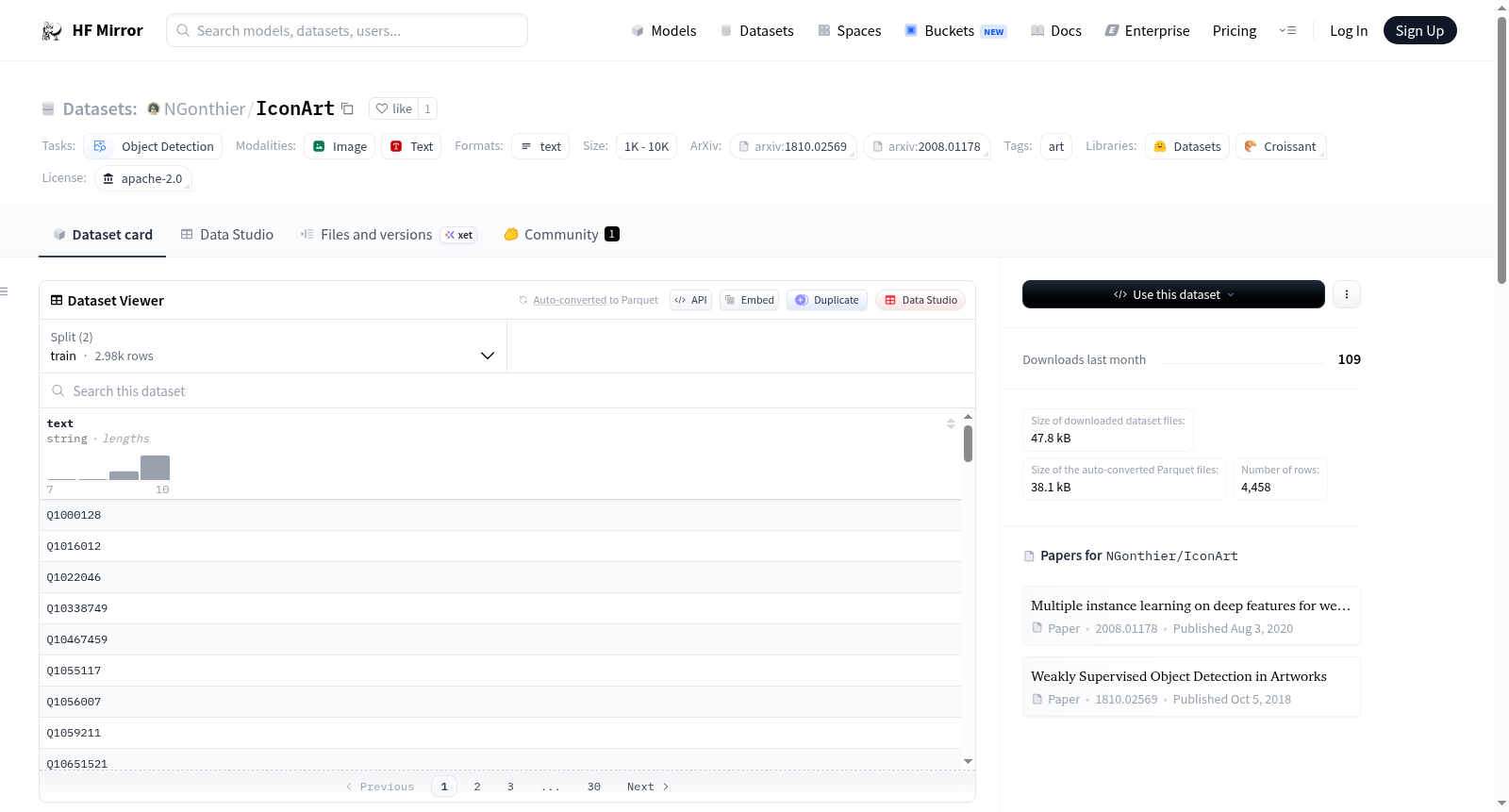Go to page 30 of dataset rows
1509x812 pixels.
[x=594, y=787]
